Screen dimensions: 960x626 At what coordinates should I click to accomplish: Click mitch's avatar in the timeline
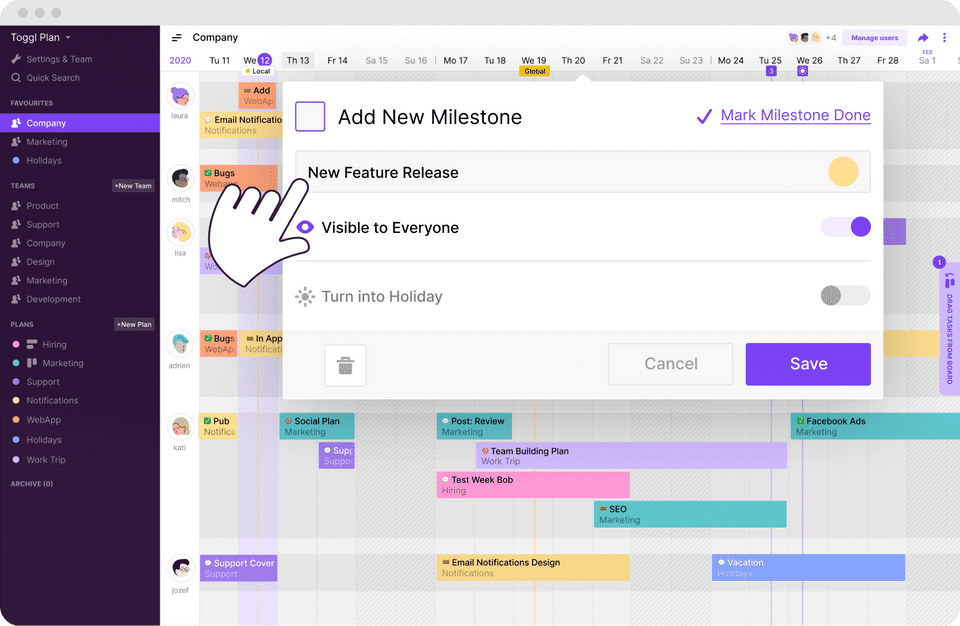click(x=180, y=179)
